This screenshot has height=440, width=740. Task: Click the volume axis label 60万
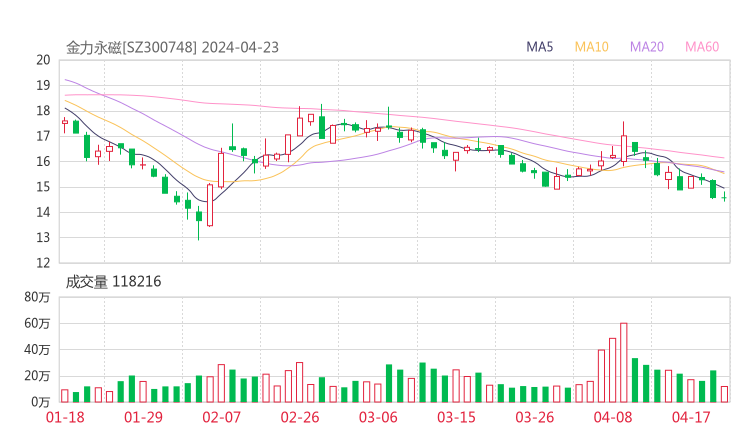37,323
